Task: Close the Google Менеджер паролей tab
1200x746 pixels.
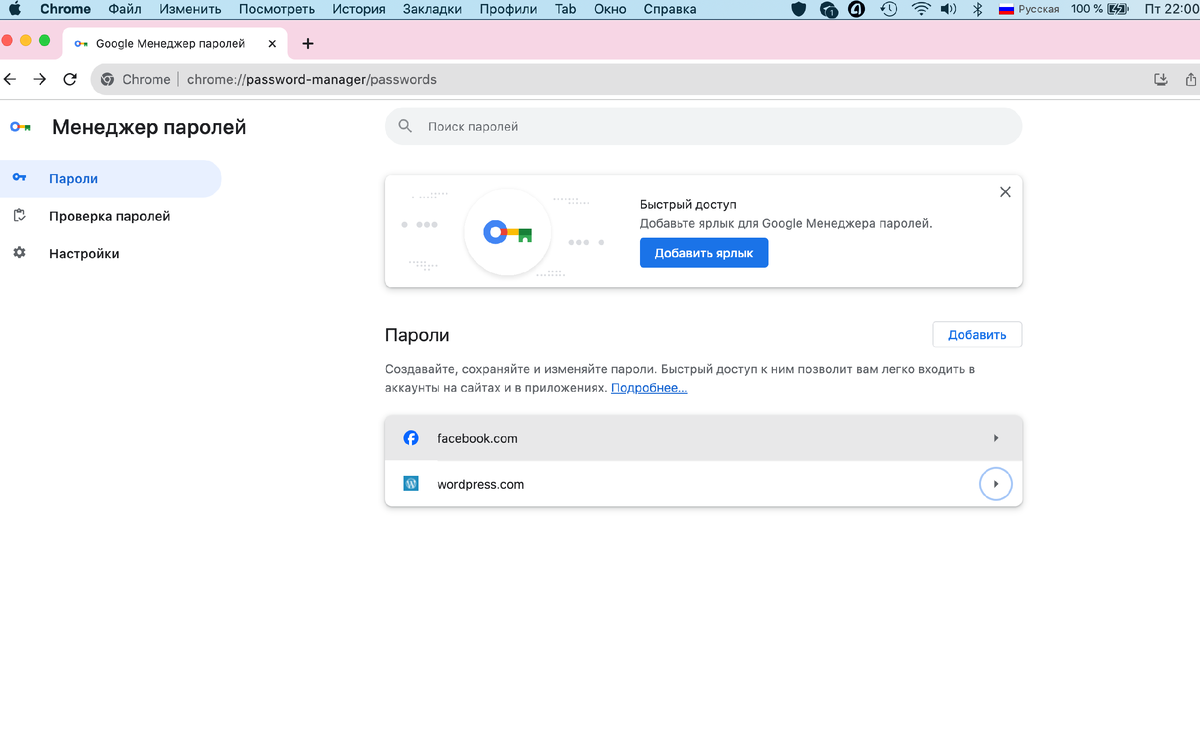Action: pyautogui.click(x=271, y=44)
